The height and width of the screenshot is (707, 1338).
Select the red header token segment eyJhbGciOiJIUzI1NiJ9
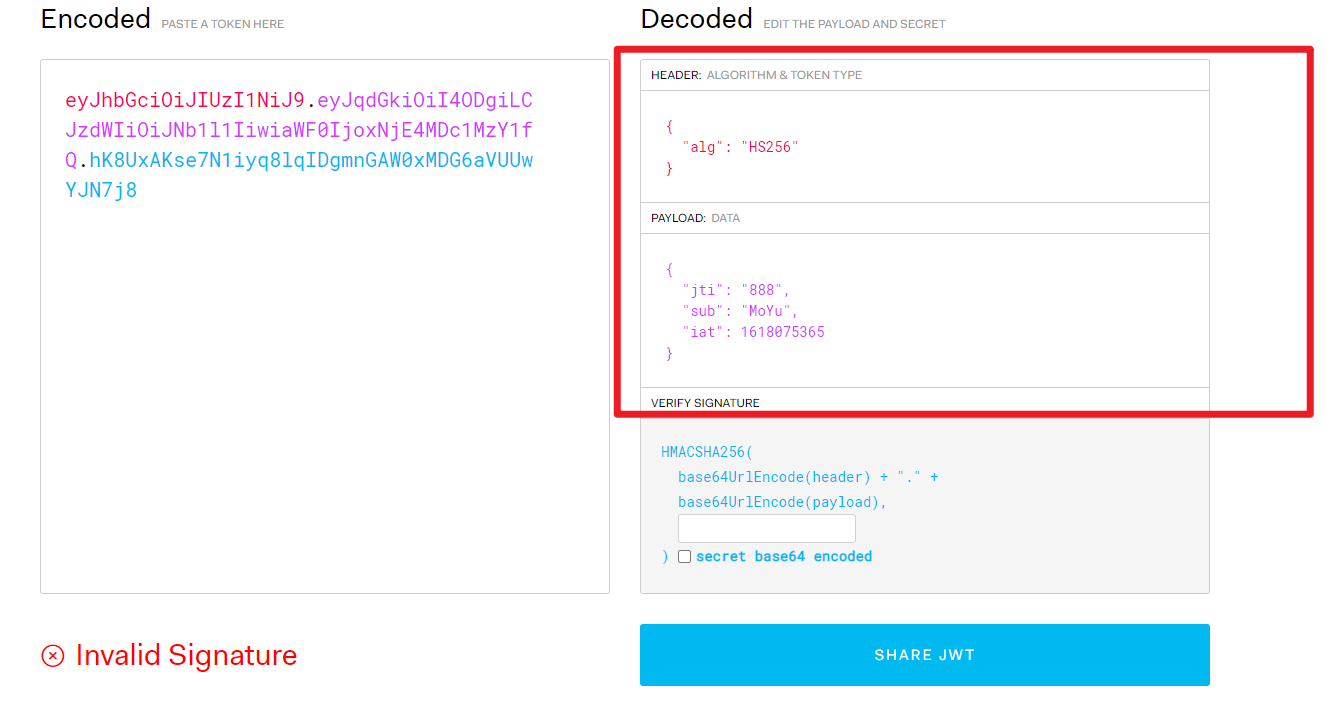coord(185,100)
